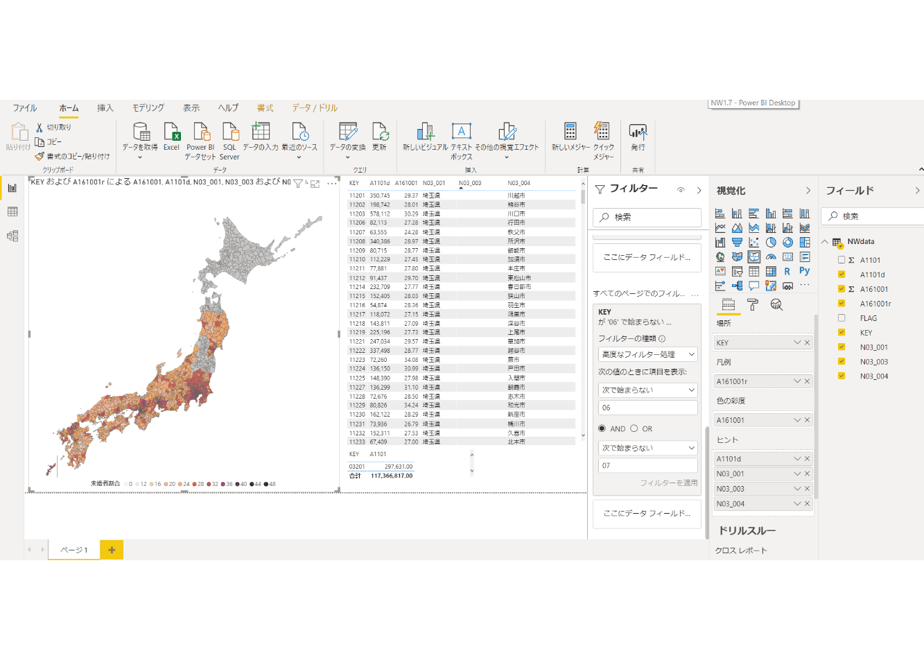Uncheck the A161001r field
The image size is (924, 660).
(x=842, y=303)
